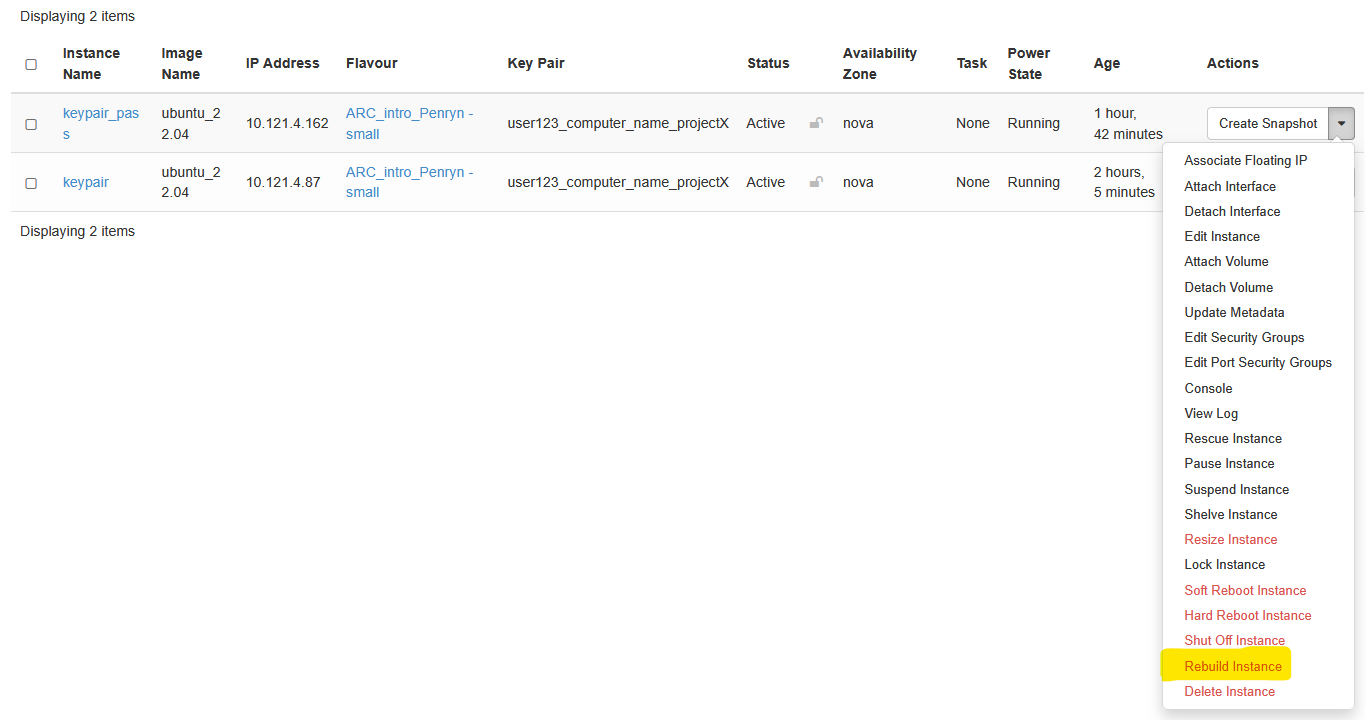Open ARC_intro_Penryn - small flavour for keypair_pas
The width and height of the screenshot is (1366, 720).
[410, 123]
